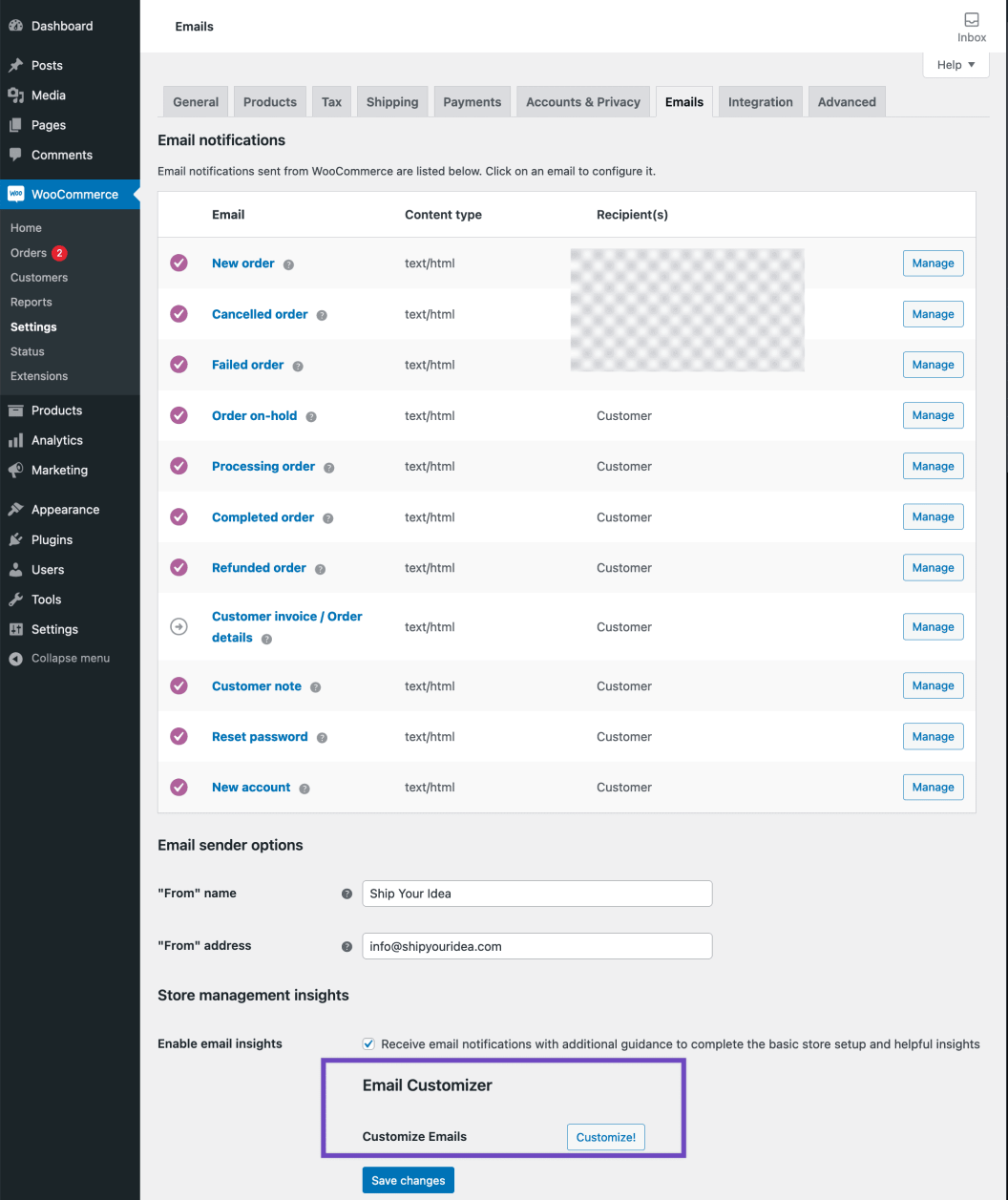Enable the Customer invoice / Order details email

coord(178,626)
